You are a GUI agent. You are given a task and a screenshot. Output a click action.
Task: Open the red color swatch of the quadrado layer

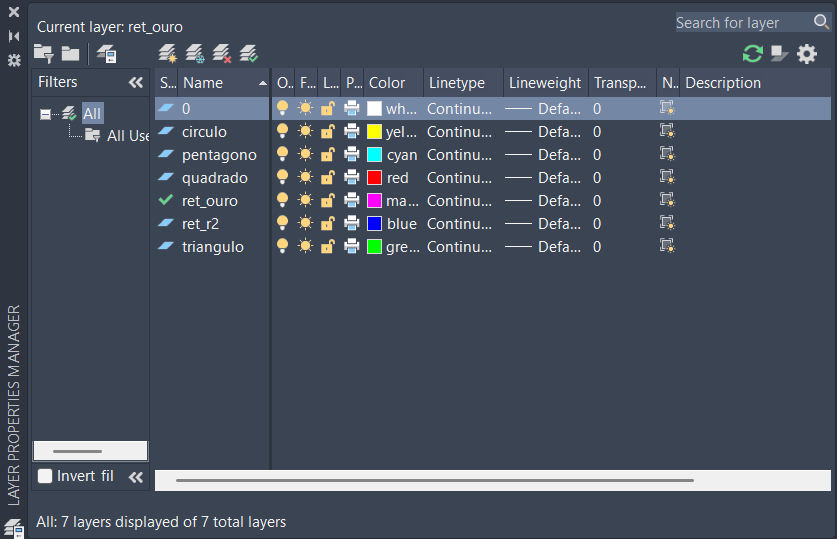point(375,177)
